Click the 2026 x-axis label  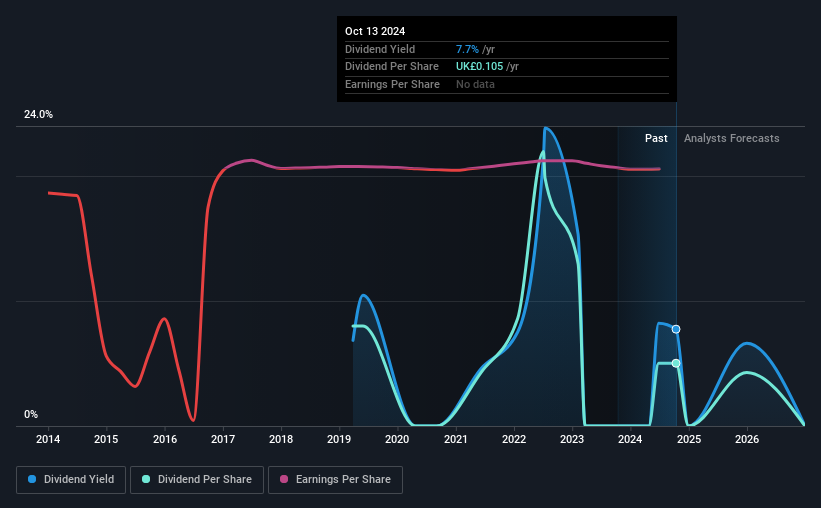pos(747,439)
